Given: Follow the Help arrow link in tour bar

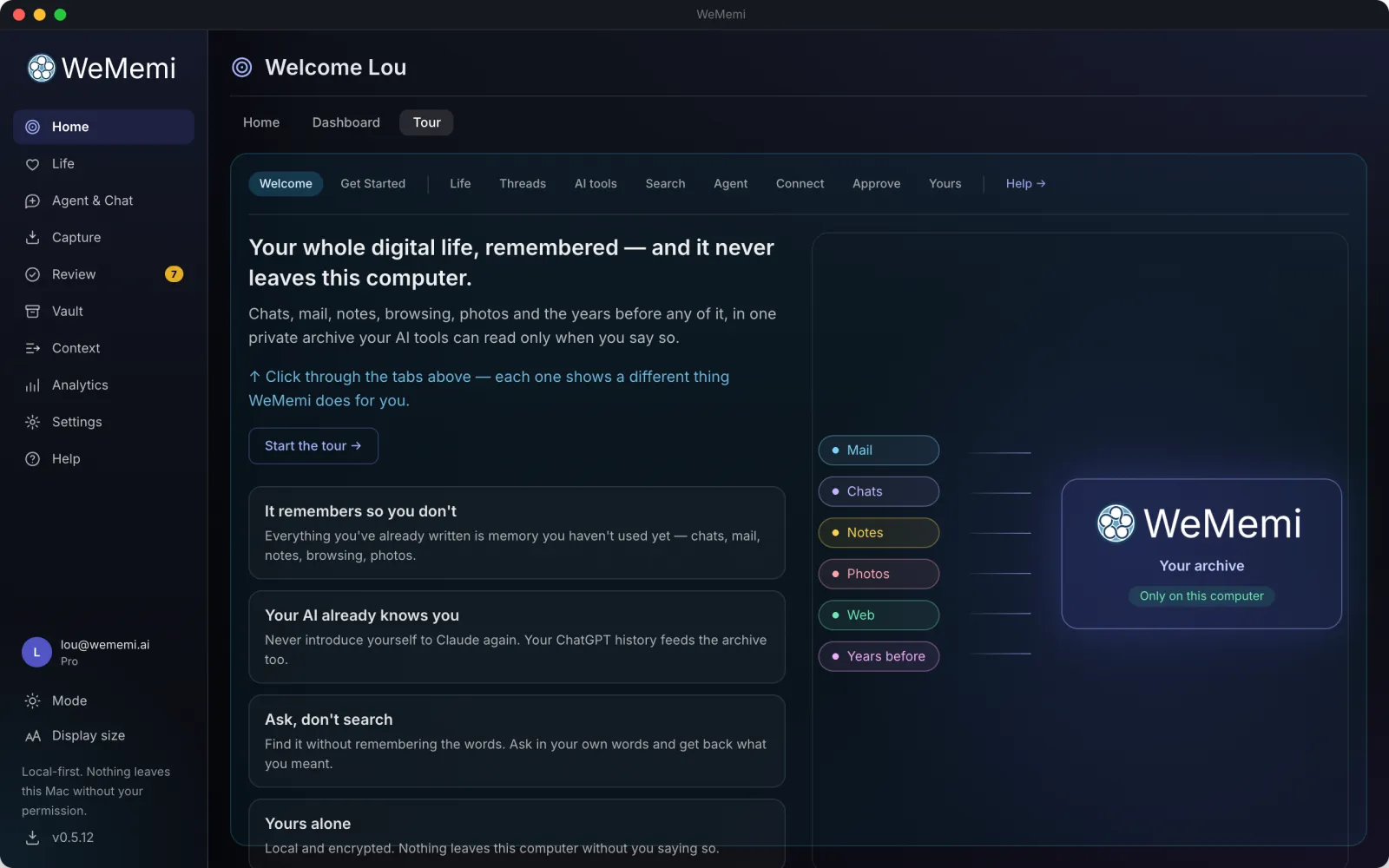Looking at the screenshot, I should [1025, 184].
